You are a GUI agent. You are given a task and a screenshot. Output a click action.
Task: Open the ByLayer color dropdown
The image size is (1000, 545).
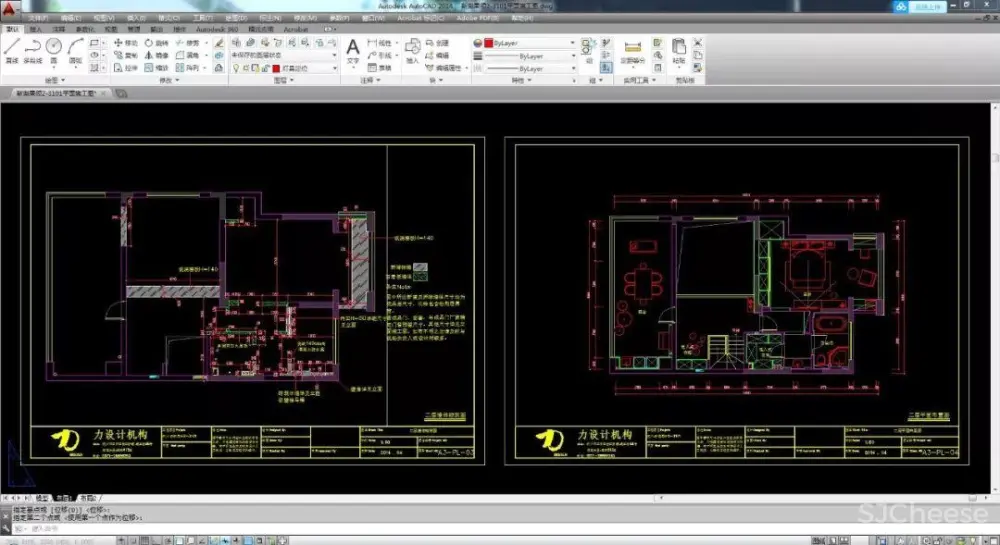[573, 43]
